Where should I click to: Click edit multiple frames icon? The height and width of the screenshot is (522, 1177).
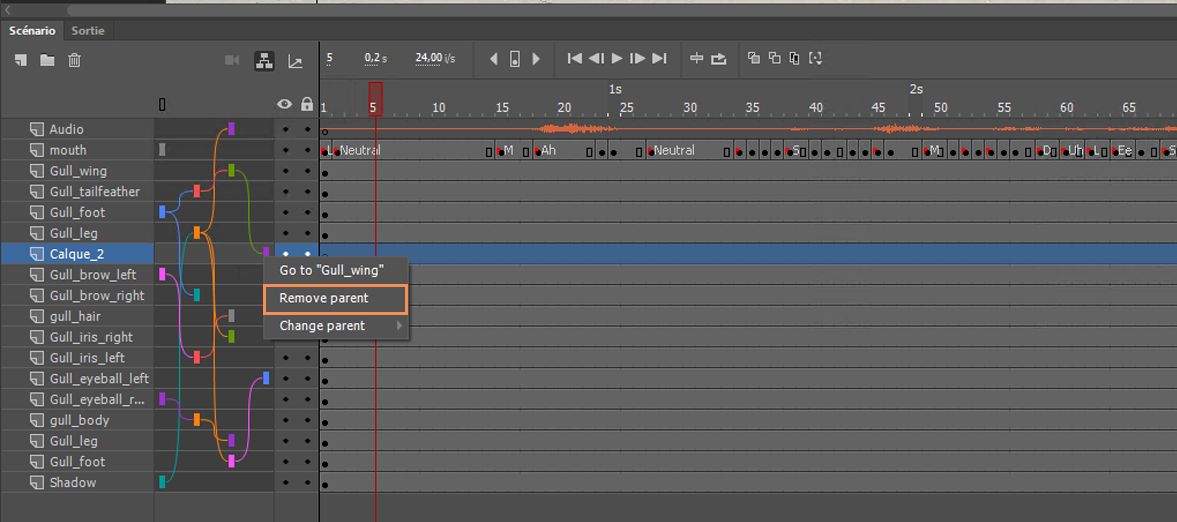[795, 58]
